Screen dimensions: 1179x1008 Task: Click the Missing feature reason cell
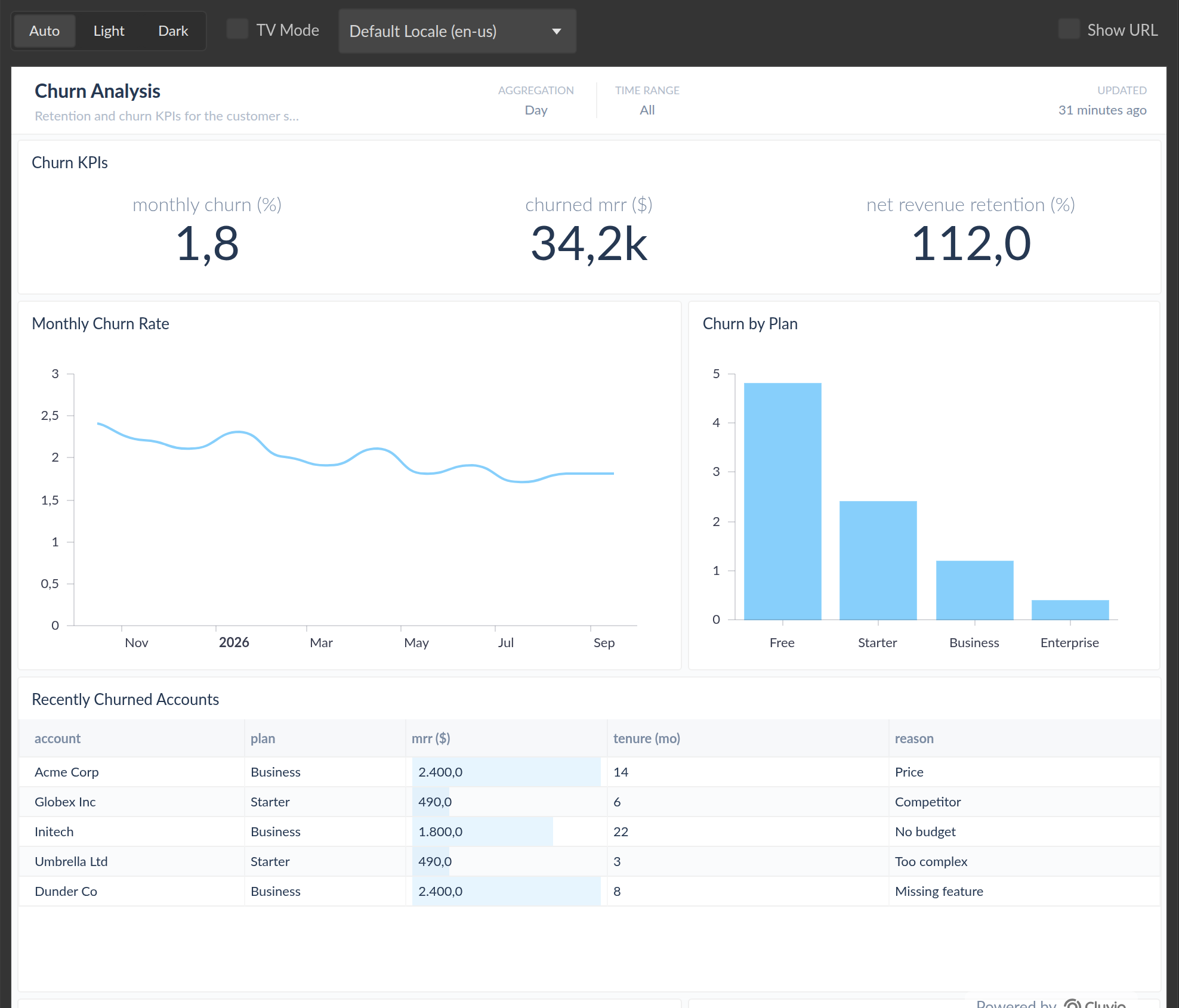pyautogui.click(x=1024, y=891)
